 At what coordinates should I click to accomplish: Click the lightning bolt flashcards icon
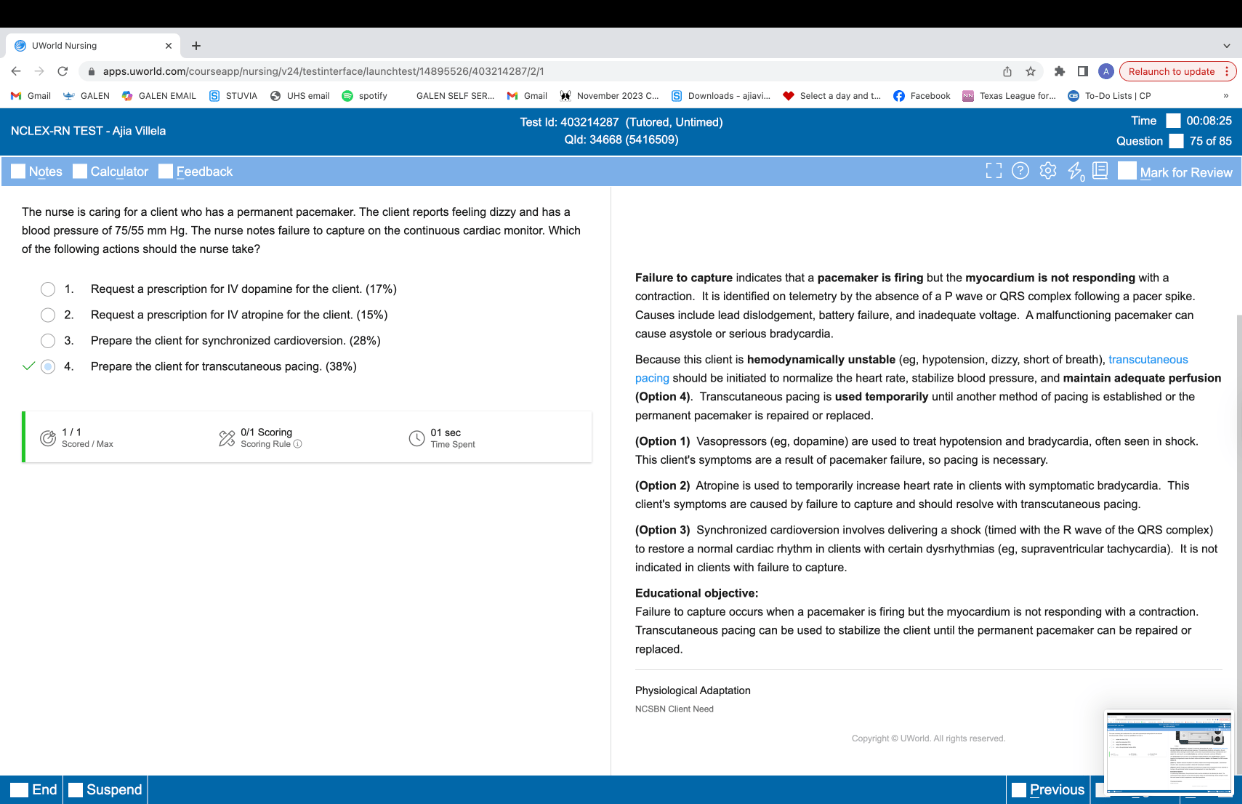[1075, 172]
